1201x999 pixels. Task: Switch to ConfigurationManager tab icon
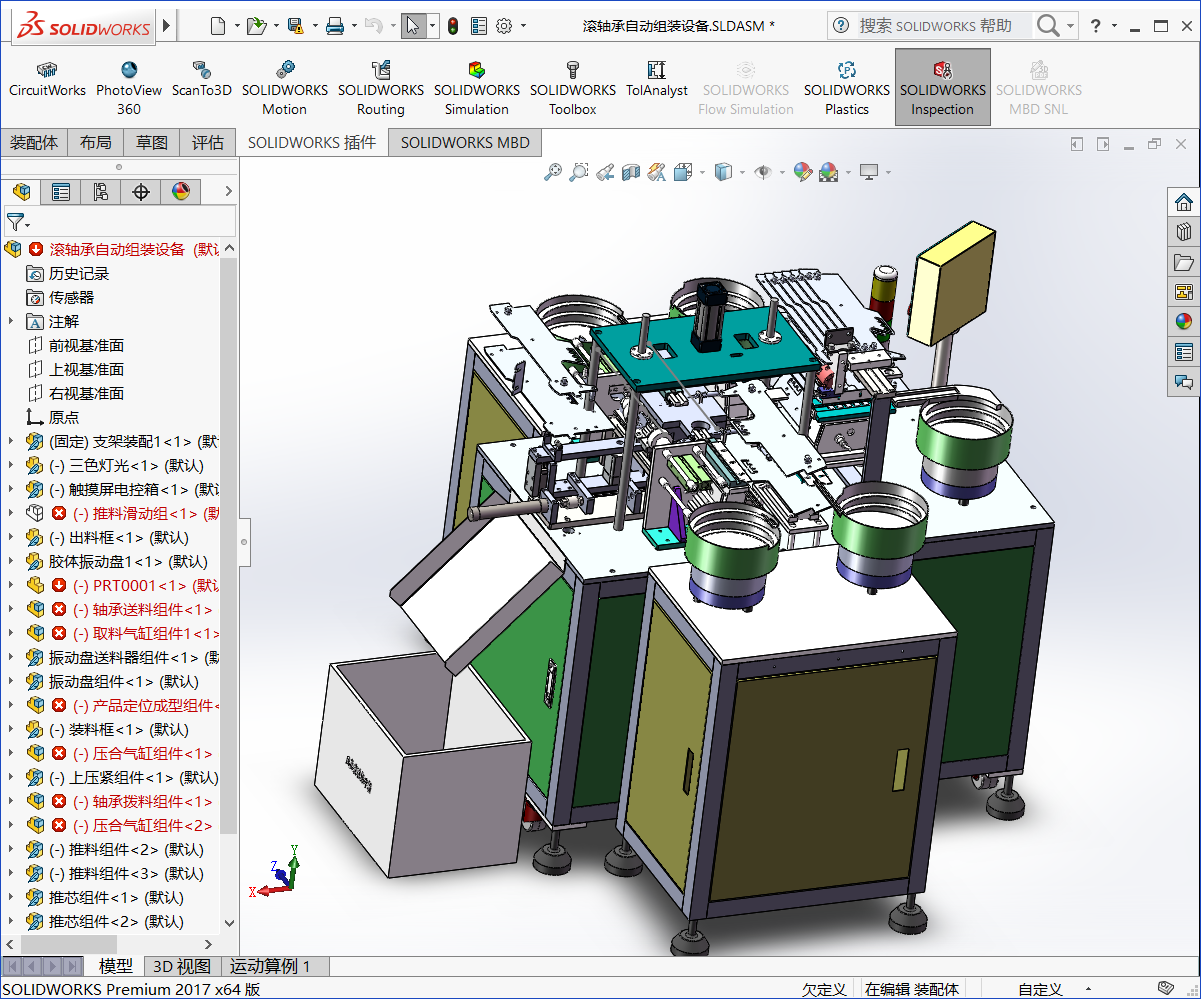(101, 191)
